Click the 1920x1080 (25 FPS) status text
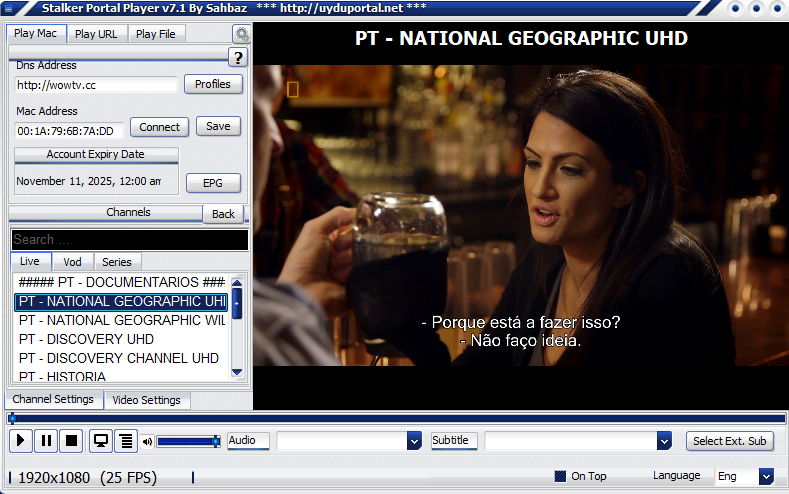789x494 pixels. pos(88,477)
